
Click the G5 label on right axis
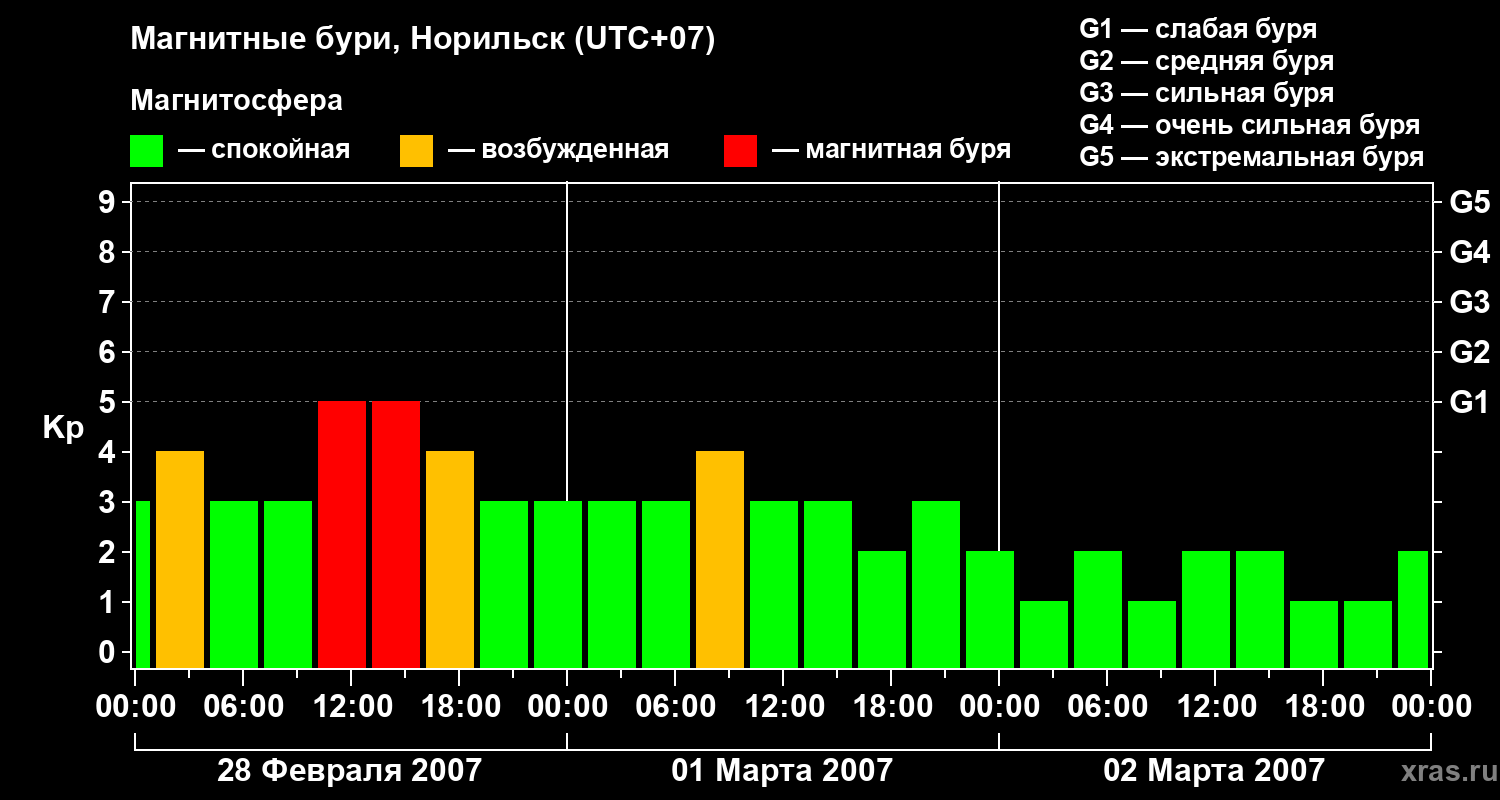click(1469, 202)
